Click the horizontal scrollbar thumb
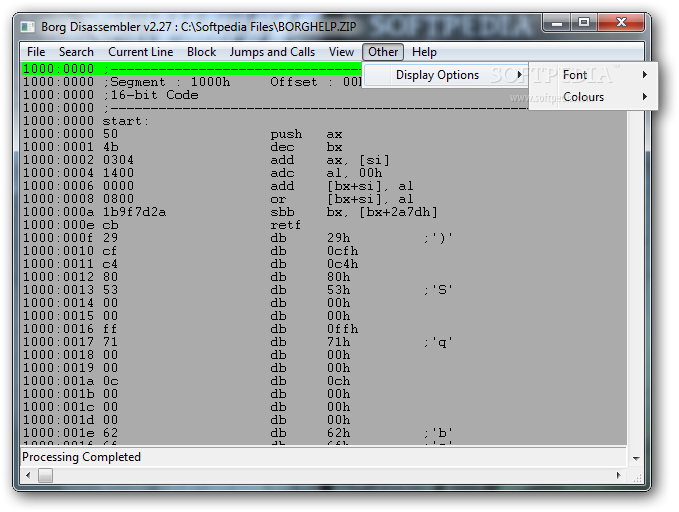The height and width of the screenshot is (512, 679). coord(45,475)
